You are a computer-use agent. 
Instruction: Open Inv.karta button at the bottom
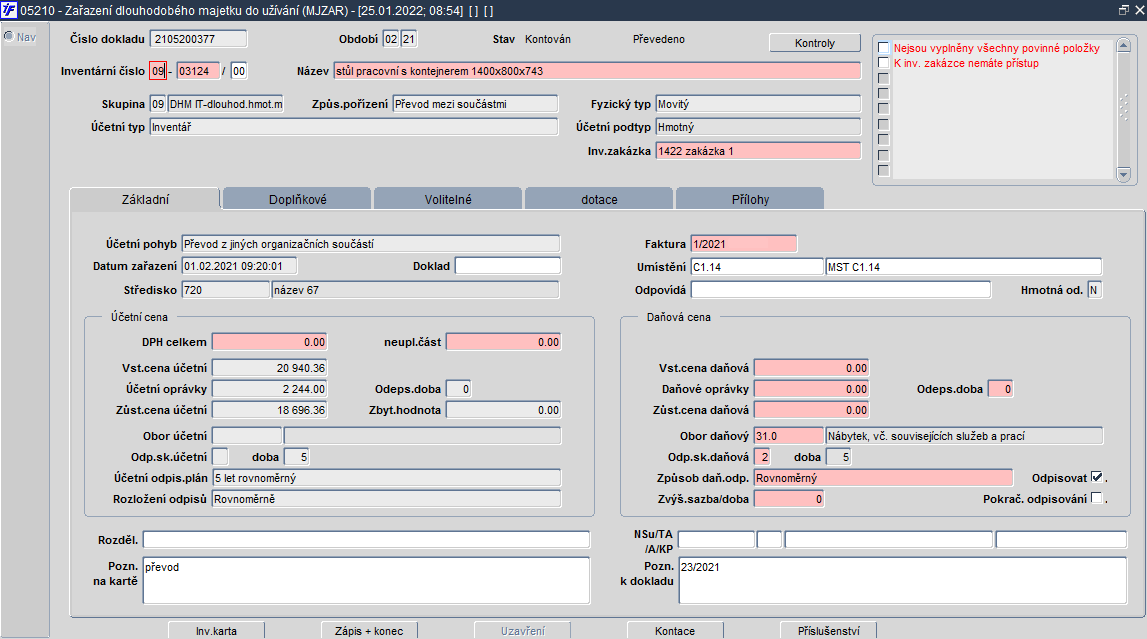216,631
